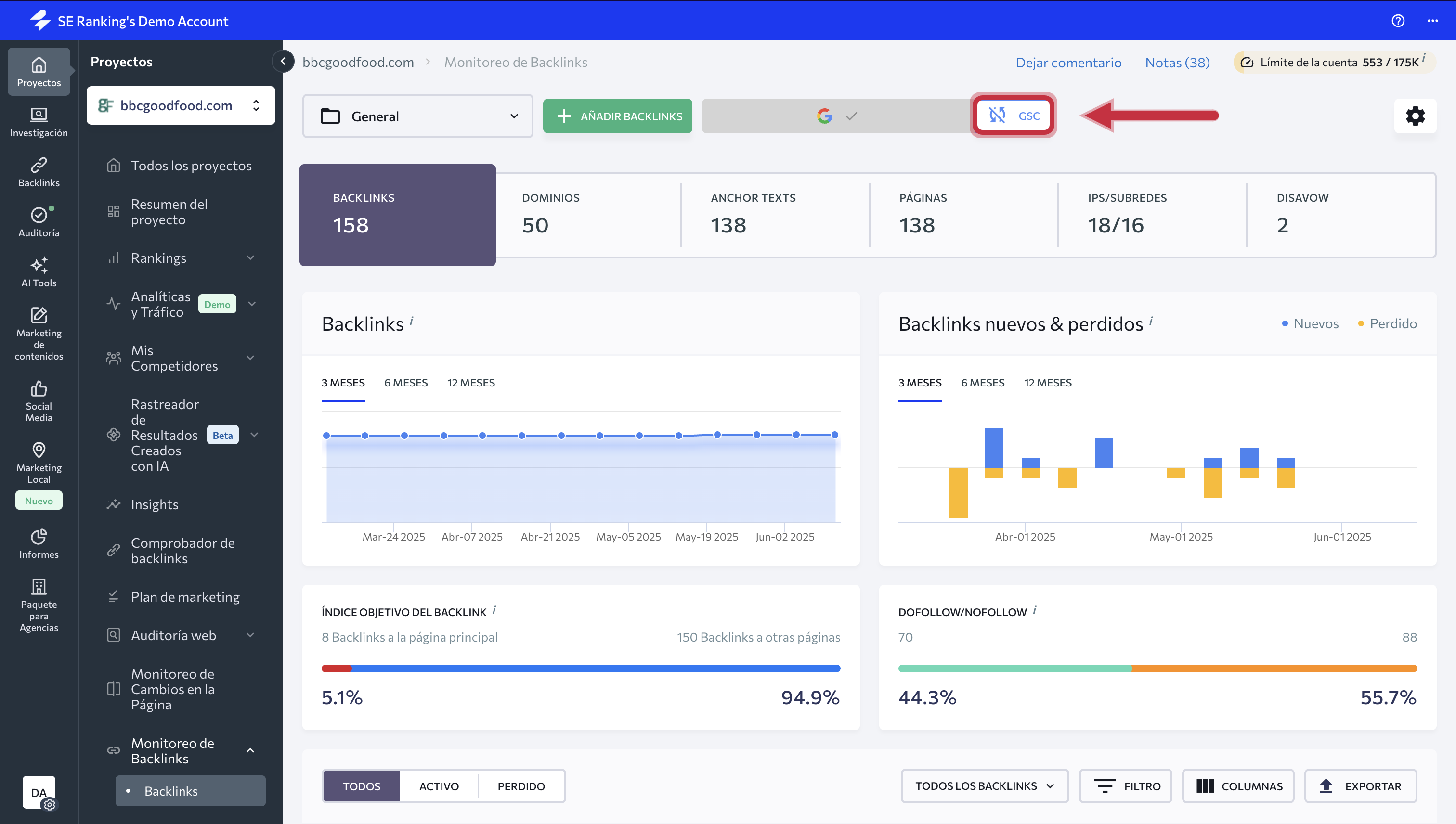1456x824 pixels.
Task: Click the GSC sync button
Action: click(1014, 116)
